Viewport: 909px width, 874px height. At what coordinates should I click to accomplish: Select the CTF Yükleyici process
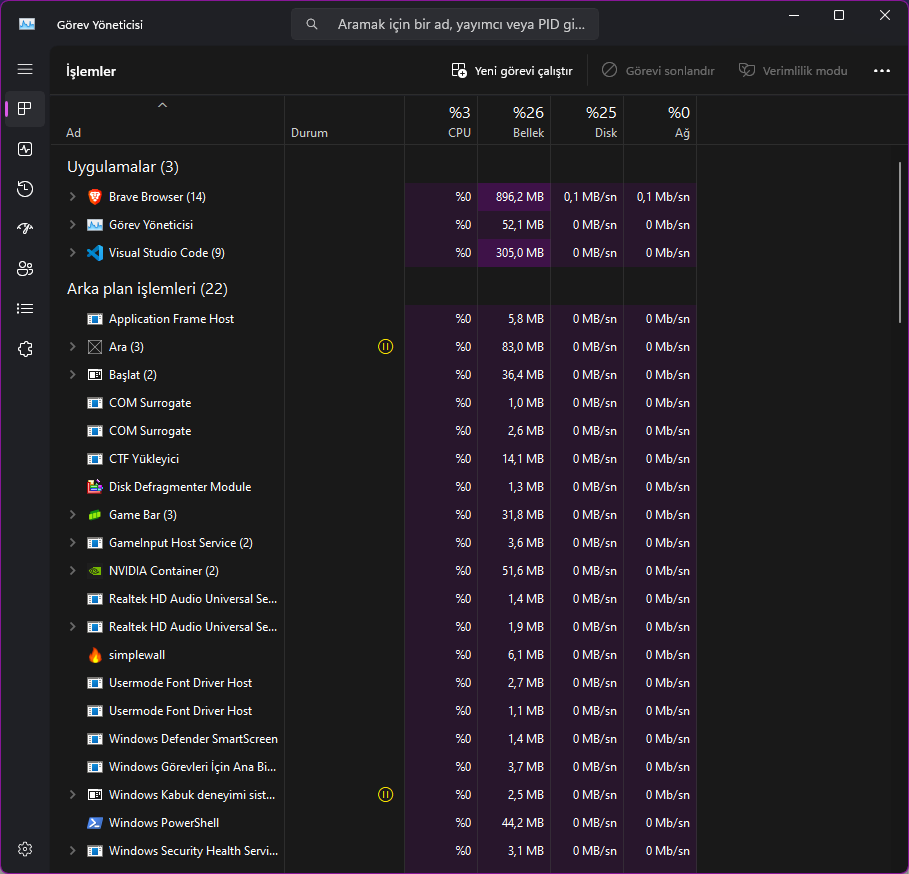[374, 459]
